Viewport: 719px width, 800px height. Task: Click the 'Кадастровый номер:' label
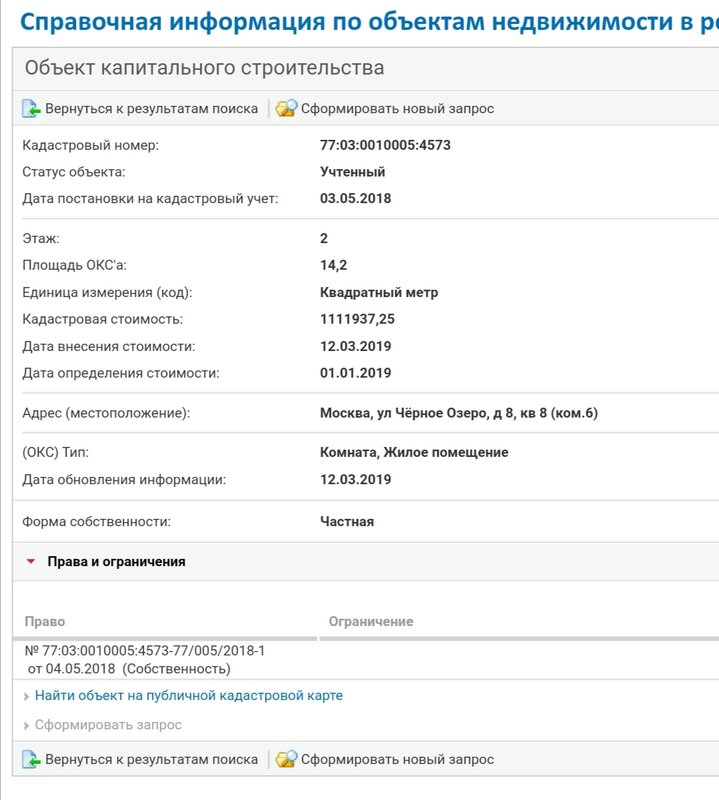pos(91,145)
